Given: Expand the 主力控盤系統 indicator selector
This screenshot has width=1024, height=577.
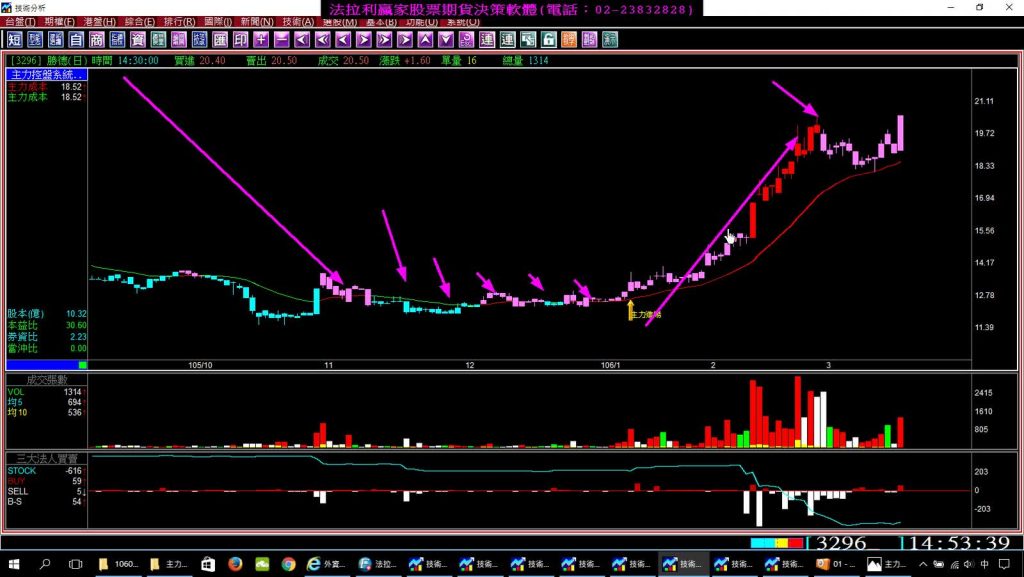Looking at the screenshot, I should (47, 75).
